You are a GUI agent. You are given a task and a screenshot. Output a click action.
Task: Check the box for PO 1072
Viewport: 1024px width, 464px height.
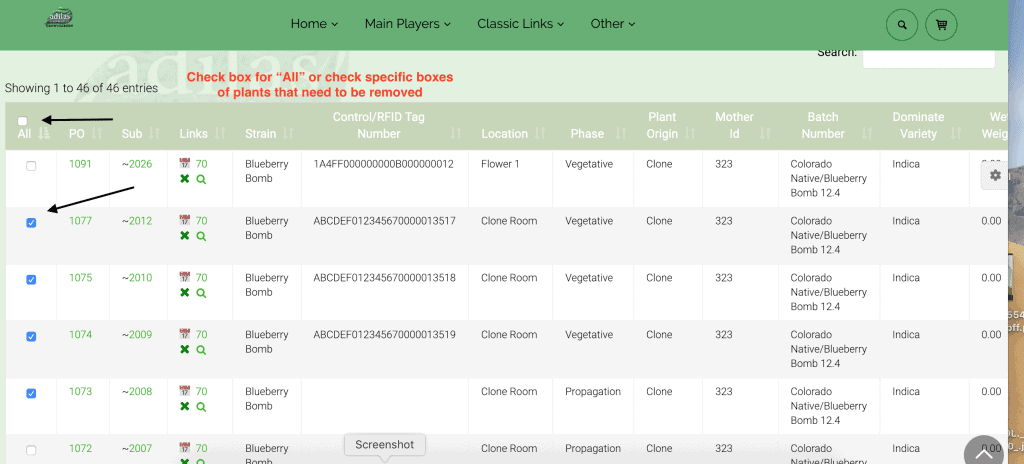31,450
